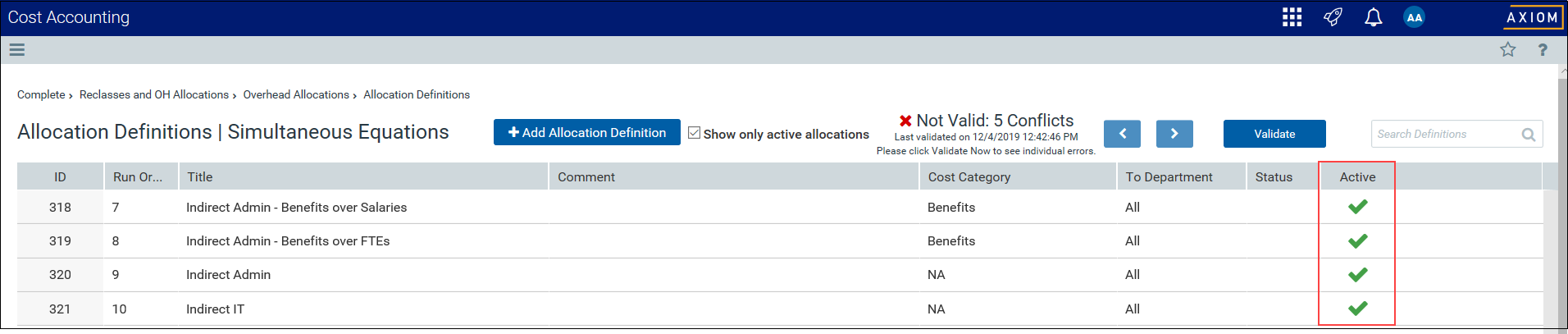Click the Validate button
The height and width of the screenshot is (334, 1568).
tap(1274, 134)
